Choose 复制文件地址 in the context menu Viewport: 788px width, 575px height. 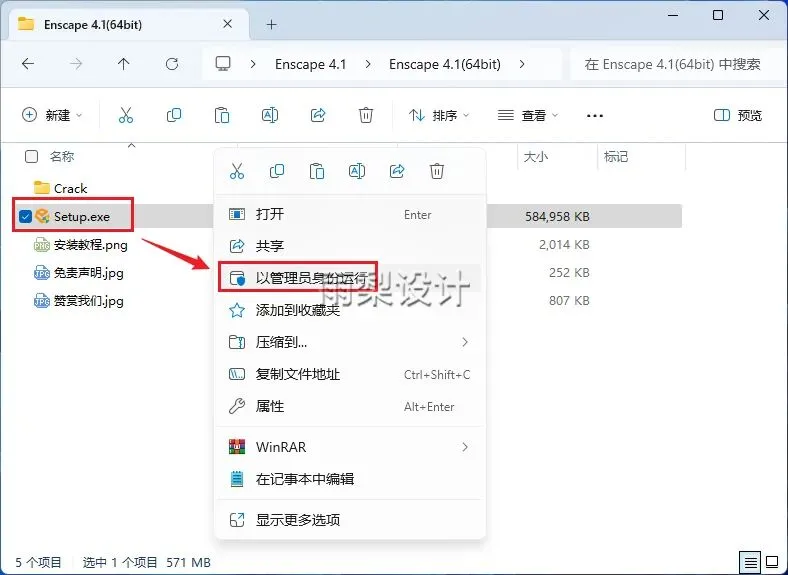pos(350,374)
